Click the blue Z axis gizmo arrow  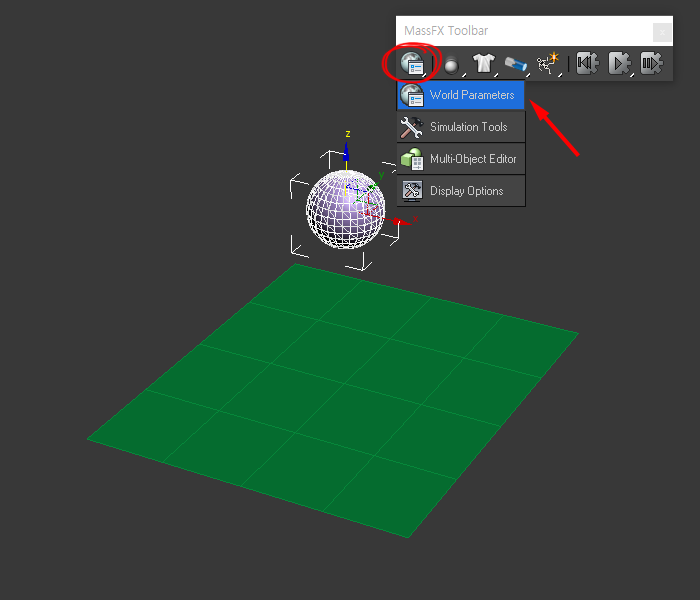346,152
